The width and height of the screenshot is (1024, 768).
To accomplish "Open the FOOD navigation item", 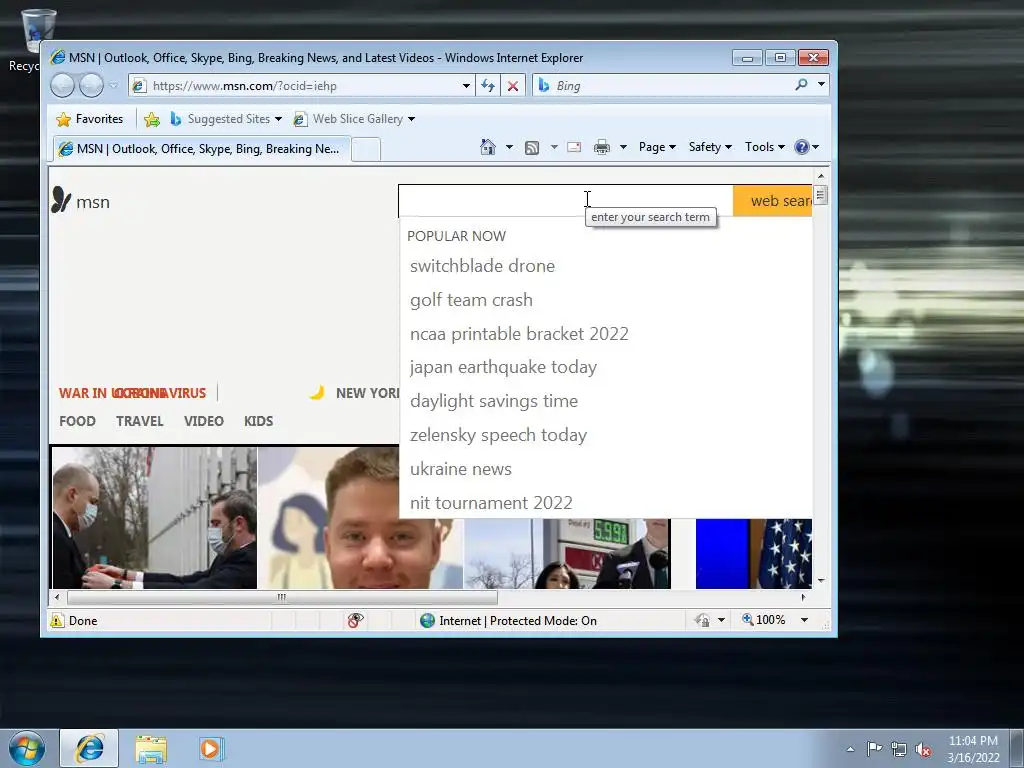I will click(77, 421).
